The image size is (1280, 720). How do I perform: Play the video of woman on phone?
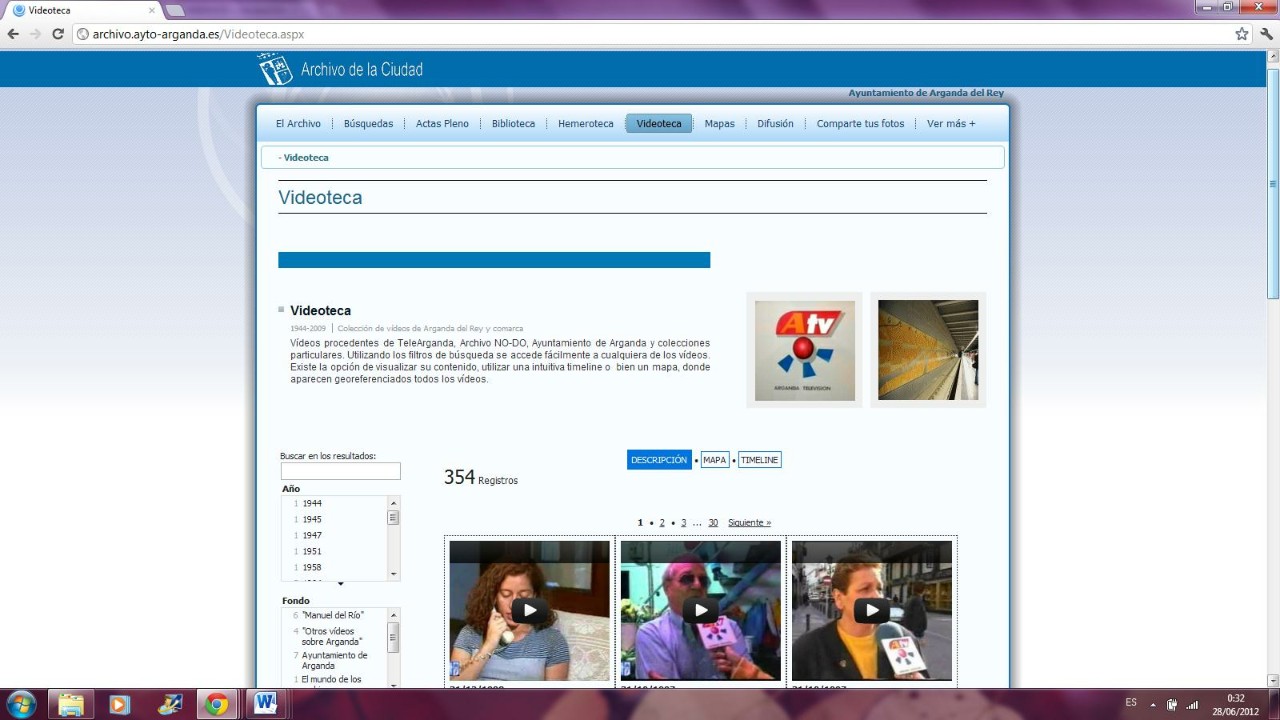[x=529, y=610]
